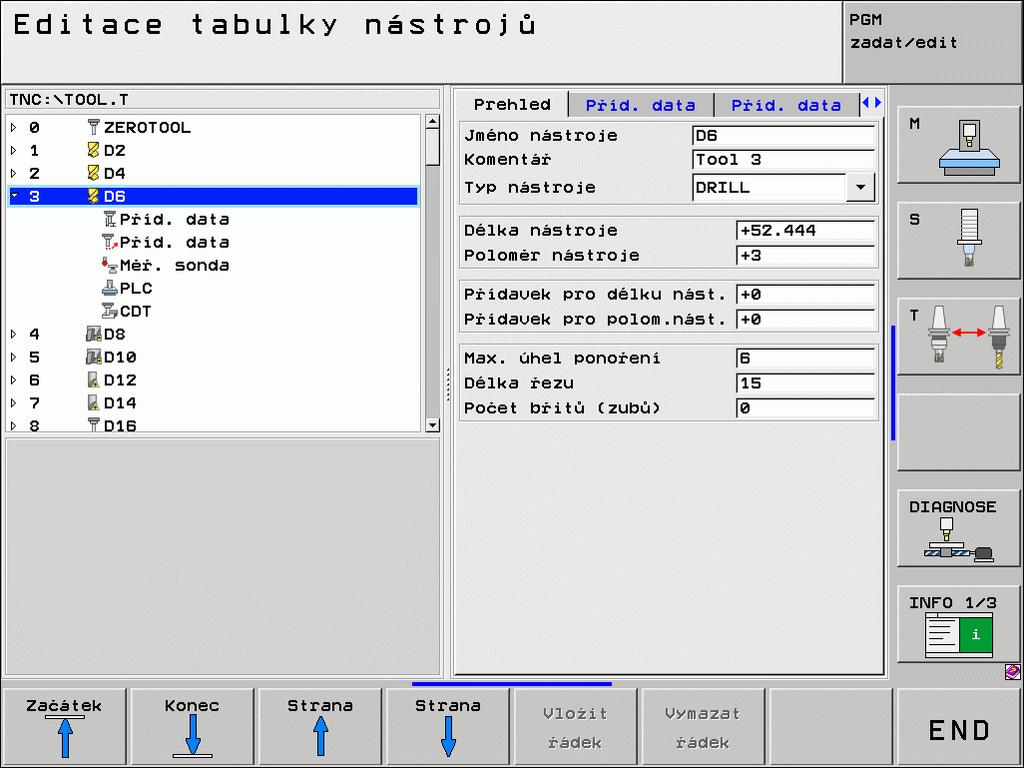Click the tool tree scrollbar down arrow

coord(432,425)
